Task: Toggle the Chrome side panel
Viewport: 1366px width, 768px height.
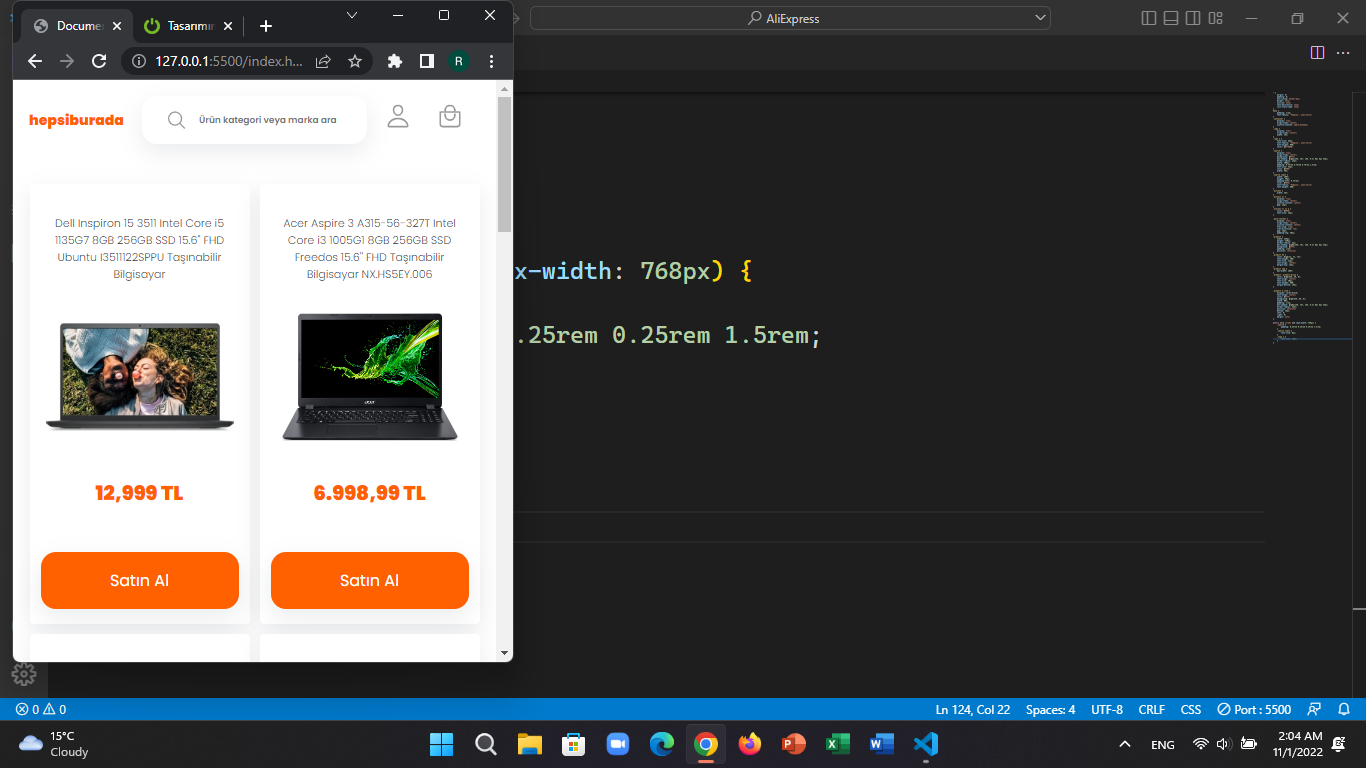Action: pos(427,61)
